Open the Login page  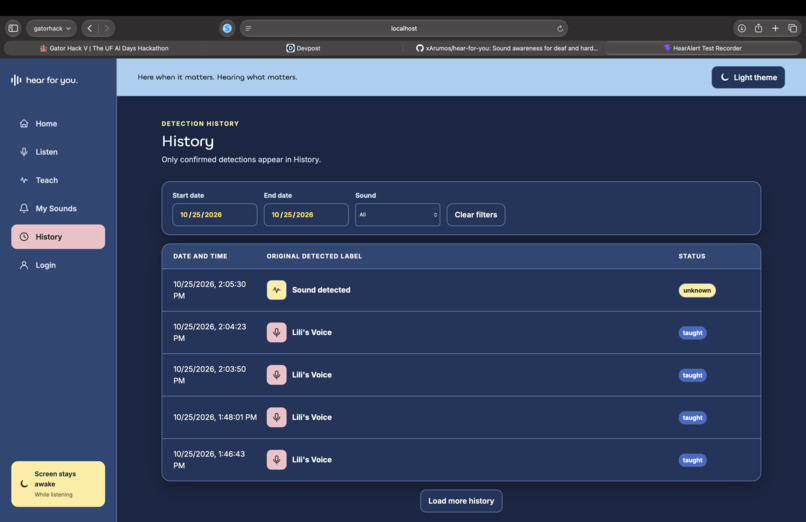58,265
